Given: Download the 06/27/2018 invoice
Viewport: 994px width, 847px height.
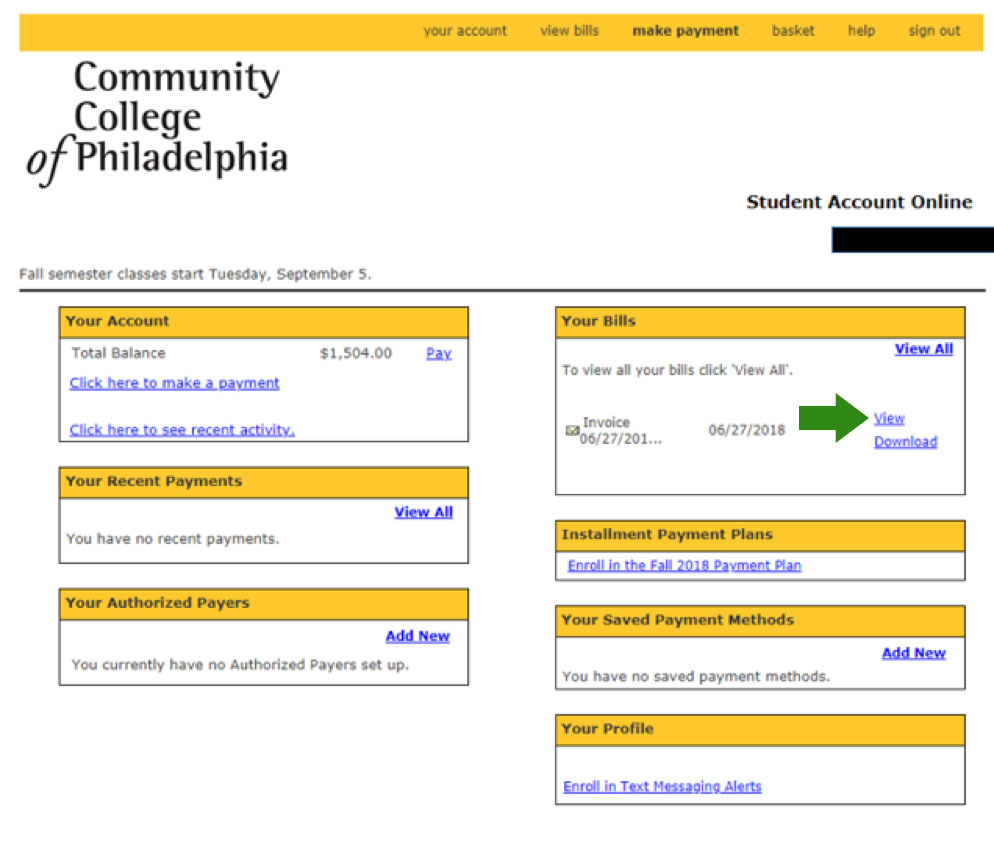Looking at the screenshot, I should 906,441.
